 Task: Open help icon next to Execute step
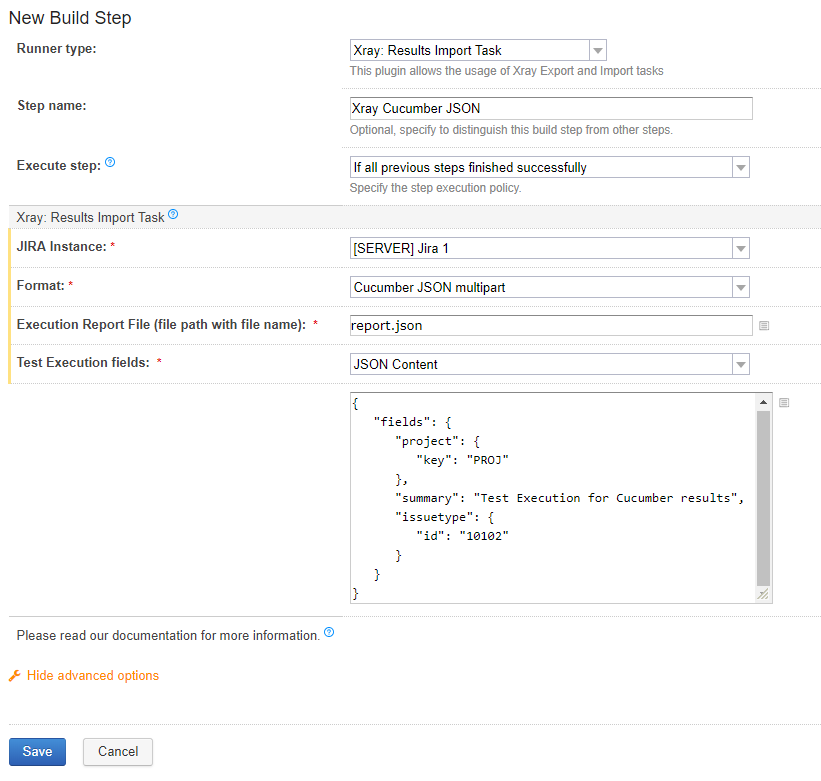click(110, 162)
